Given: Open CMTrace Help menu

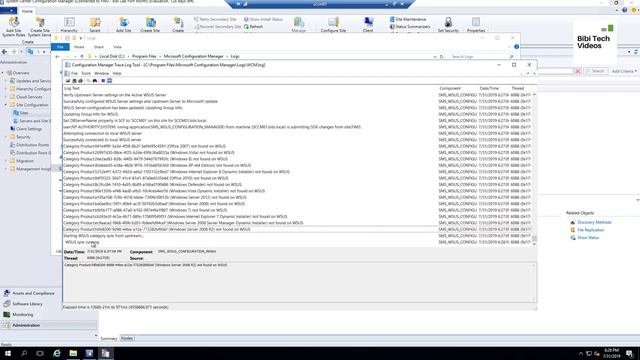Looking at the screenshot, I should [117, 73].
